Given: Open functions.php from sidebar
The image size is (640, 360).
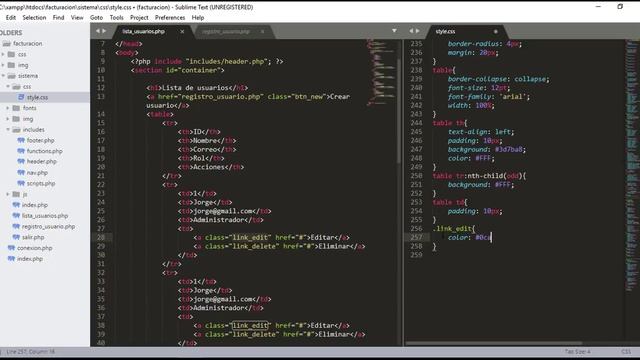Looking at the screenshot, I should pyautogui.click(x=45, y=151).
